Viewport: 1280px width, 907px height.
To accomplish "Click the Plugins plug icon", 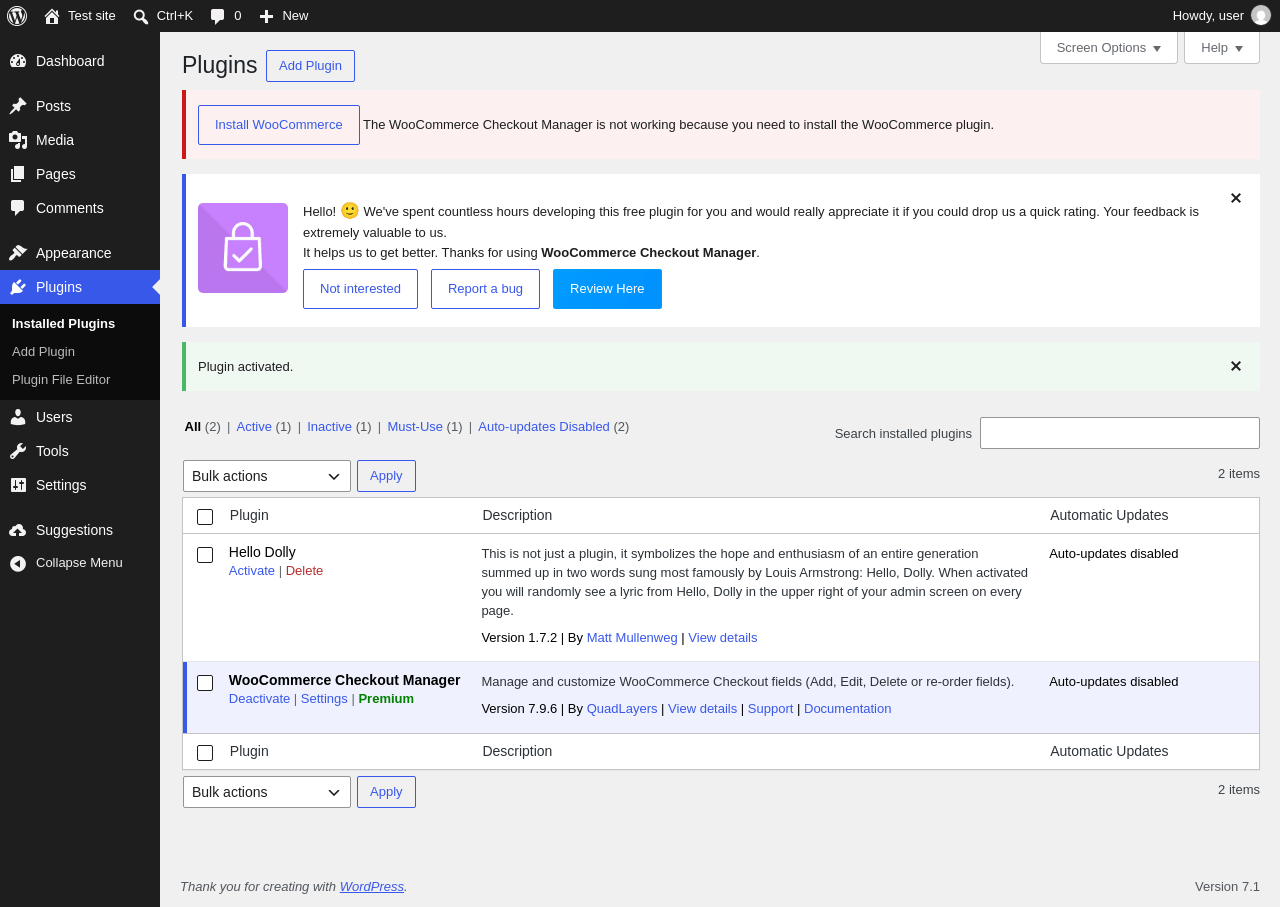I will (x=18, y=287).
